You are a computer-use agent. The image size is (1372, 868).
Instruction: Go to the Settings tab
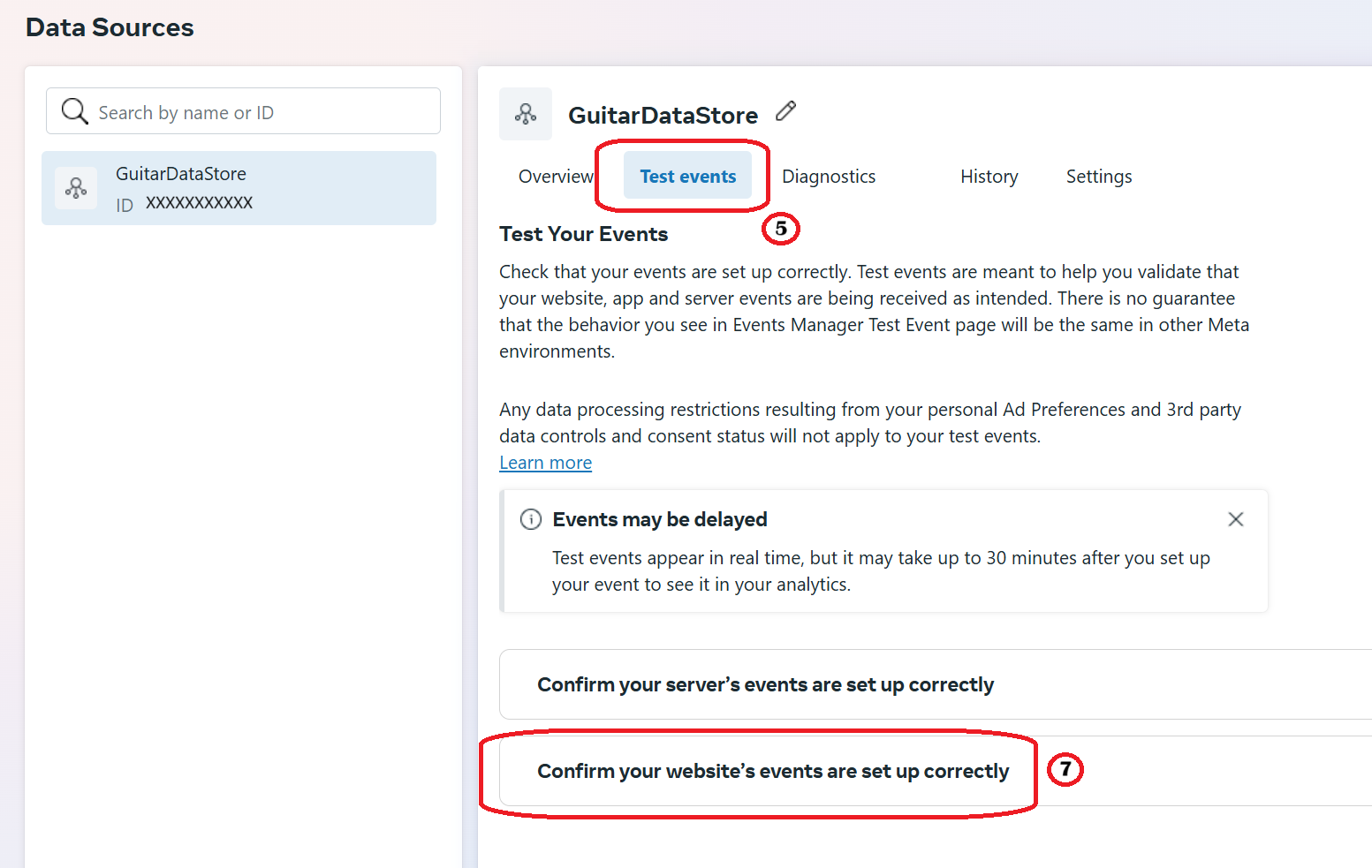click(x=1098, y=177)
